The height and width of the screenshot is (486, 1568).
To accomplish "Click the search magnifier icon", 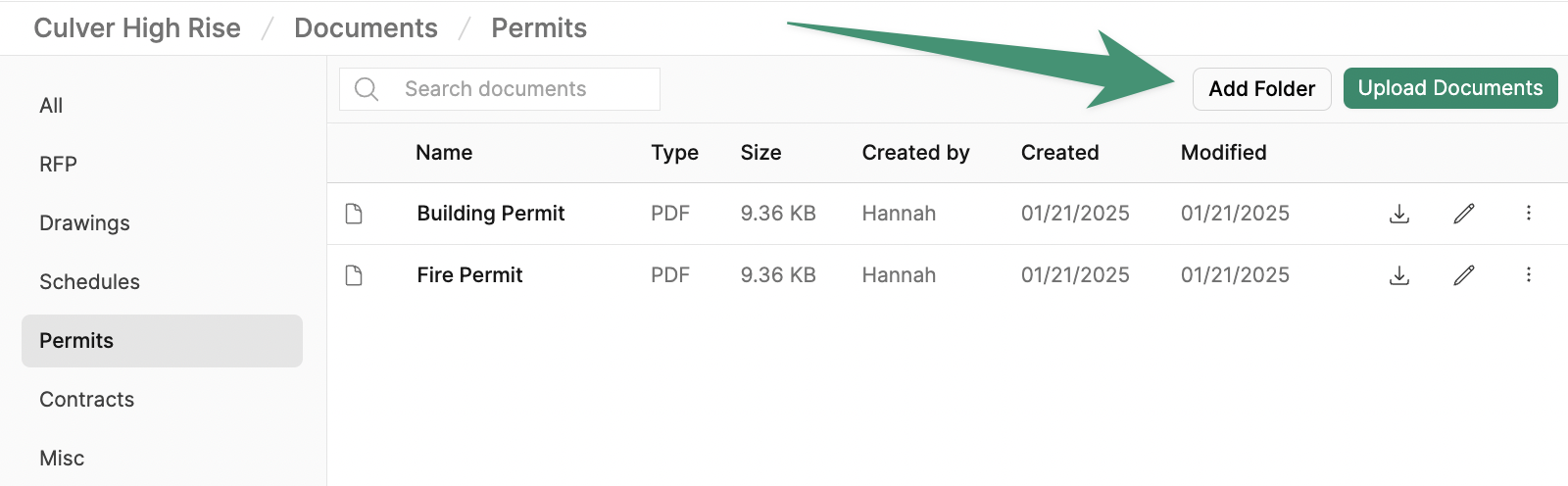I will pyautogui.click(x=367, y=89).
